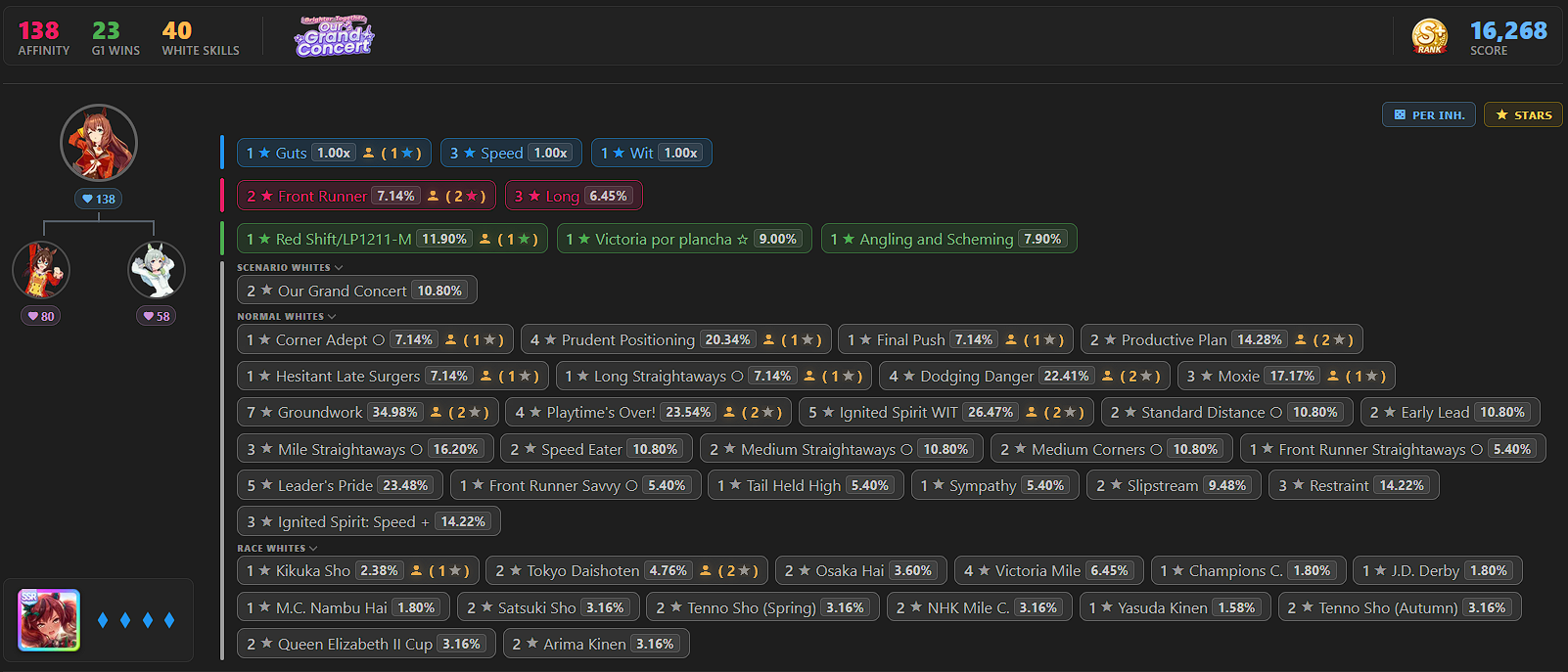Click the S+ rank badge icon
This screenshot has width=1568, height=672.
tap(1430, 36)
